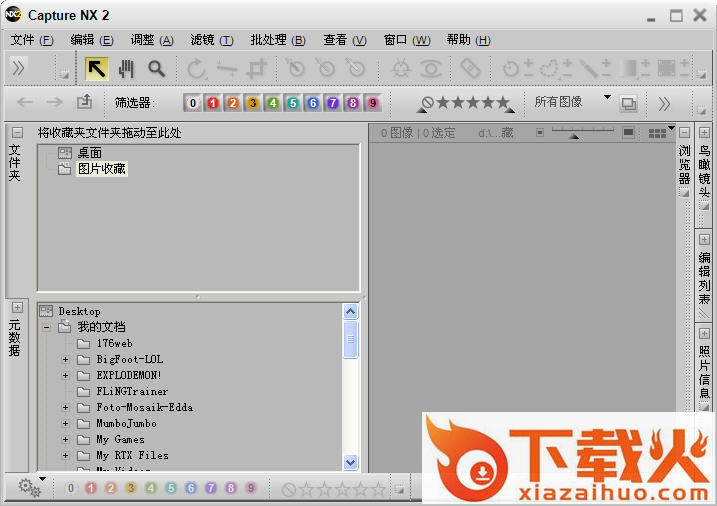Expand toolbar with left double-chevron
This screenshot has width=717, height=506.
(x=18, y=68)
